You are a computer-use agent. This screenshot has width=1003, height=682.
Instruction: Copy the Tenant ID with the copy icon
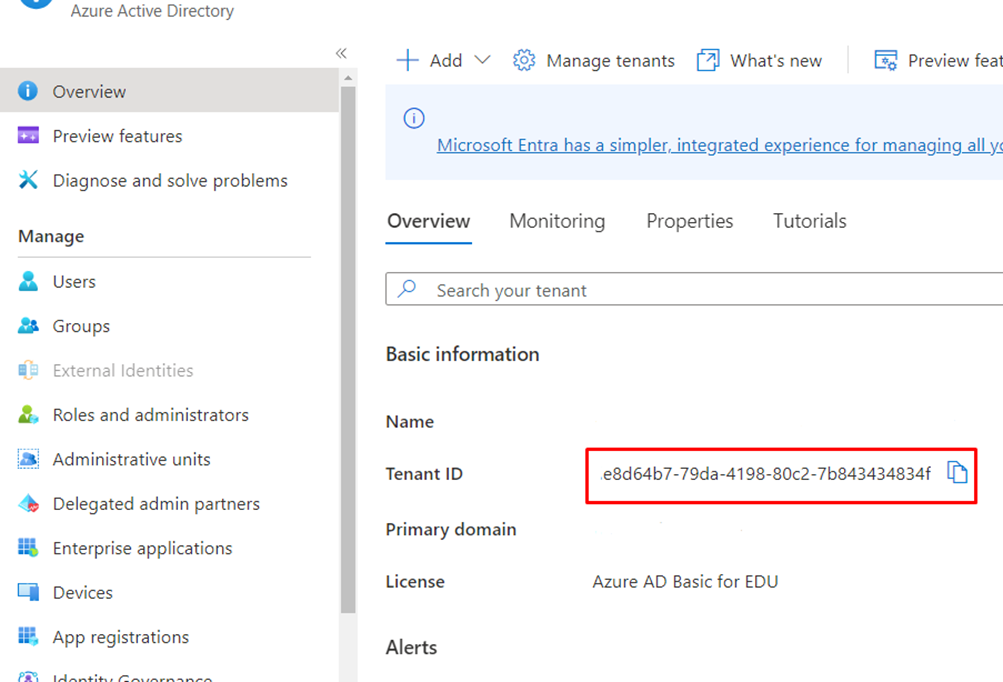957,473
